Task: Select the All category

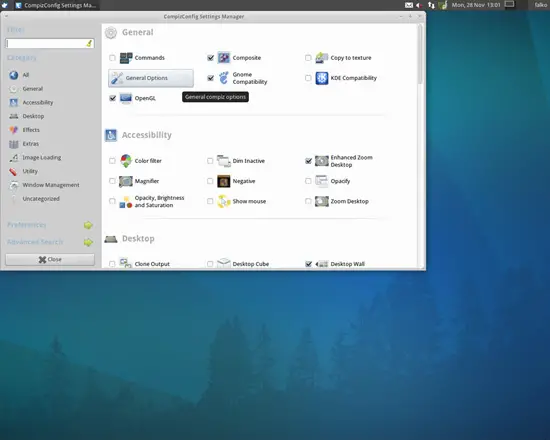Action: click(26, 75)
